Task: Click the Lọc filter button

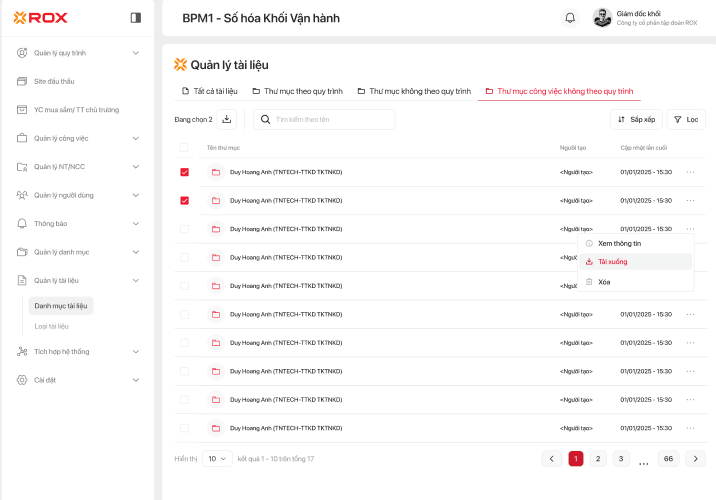Action: click(x=685, y=119)
